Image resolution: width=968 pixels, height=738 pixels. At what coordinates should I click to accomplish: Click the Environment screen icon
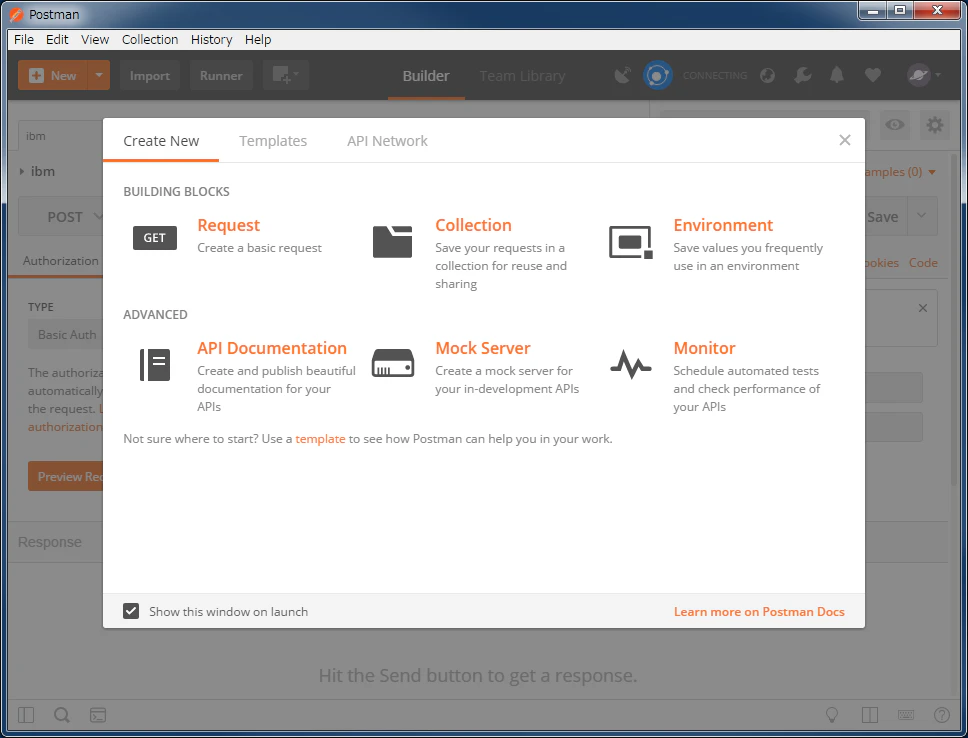tap(630, 241)
